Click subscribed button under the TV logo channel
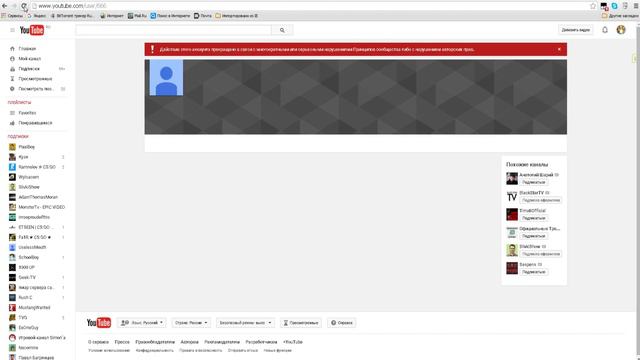This screenshot has width=640, height=360. [x=541, y=200]
